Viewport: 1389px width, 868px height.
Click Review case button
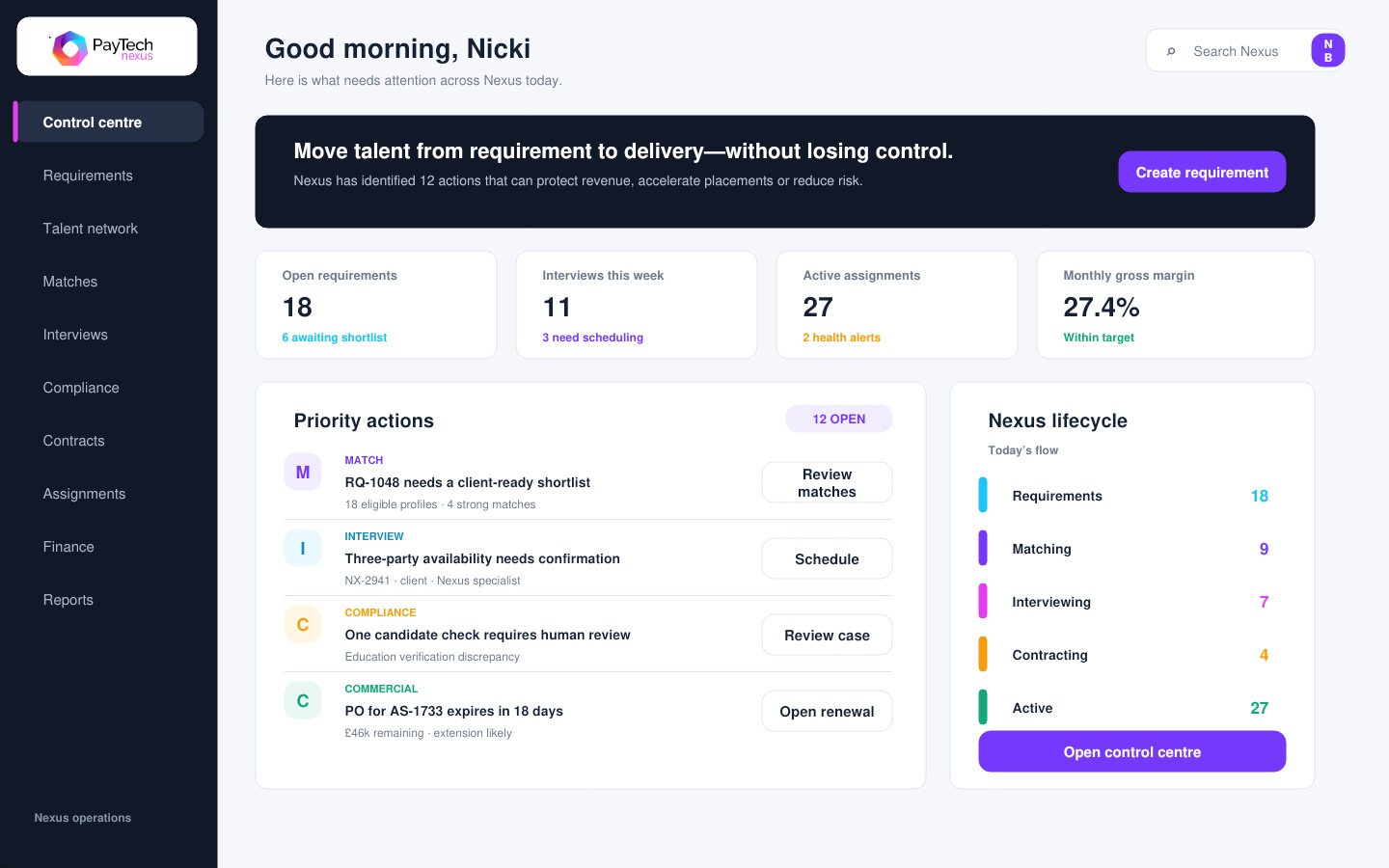(x=827, y=635)
